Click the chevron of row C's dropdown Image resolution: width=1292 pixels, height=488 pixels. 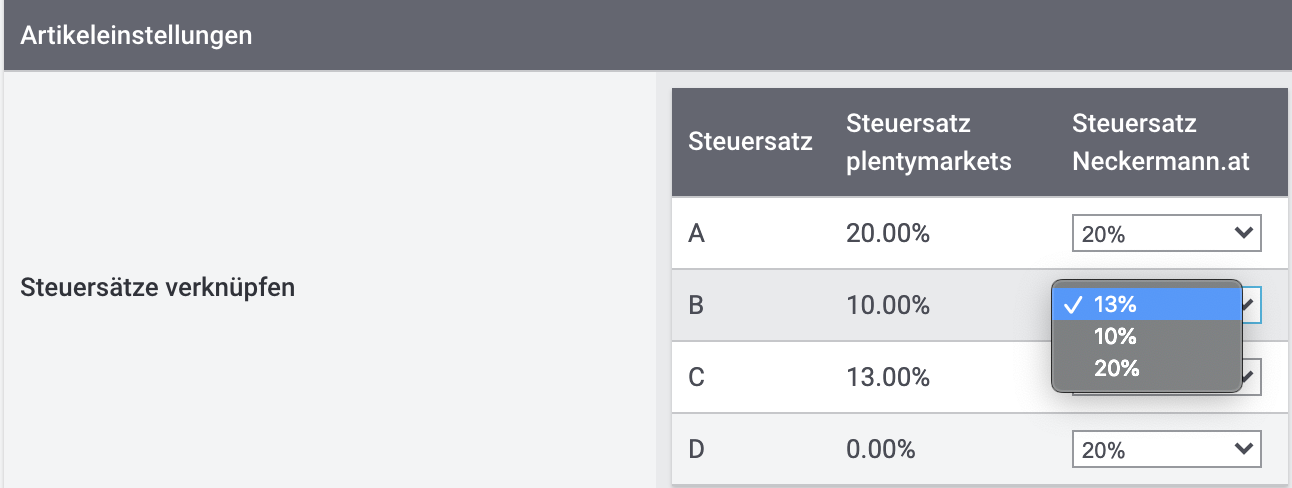coord(1250,377)
